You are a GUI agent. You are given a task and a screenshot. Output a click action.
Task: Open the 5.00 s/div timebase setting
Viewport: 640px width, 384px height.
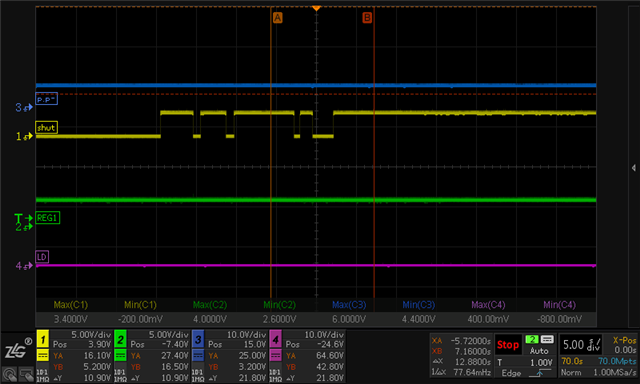581,345
